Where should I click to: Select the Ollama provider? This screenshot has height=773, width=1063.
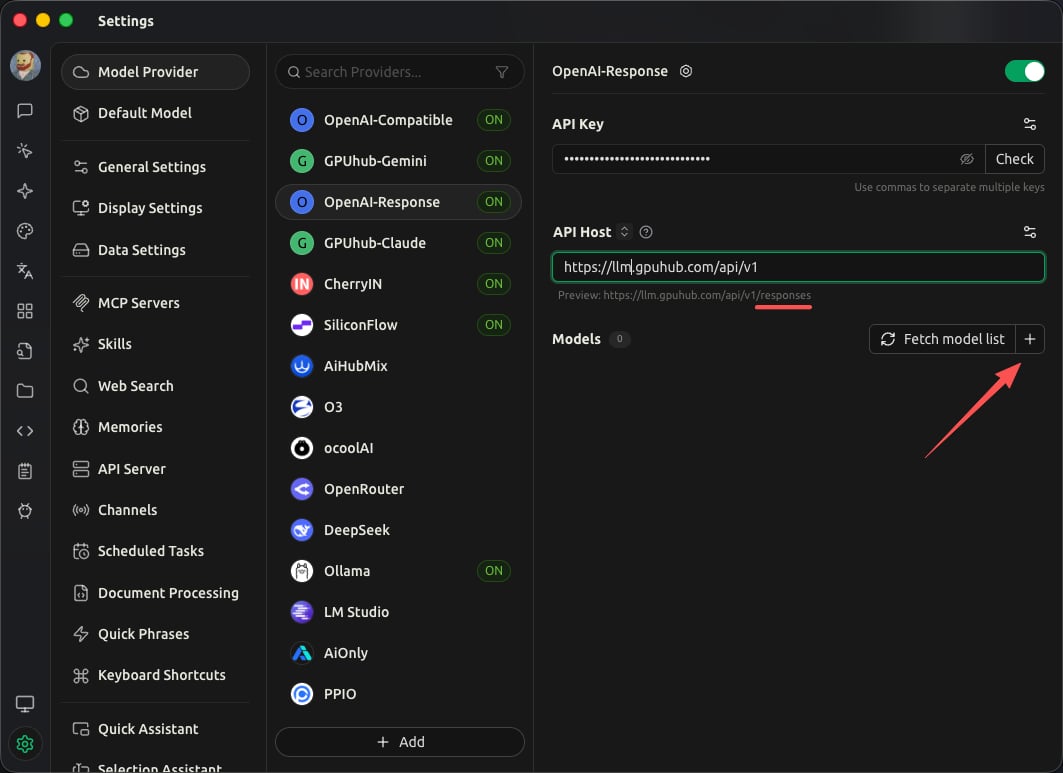(399, 571)
